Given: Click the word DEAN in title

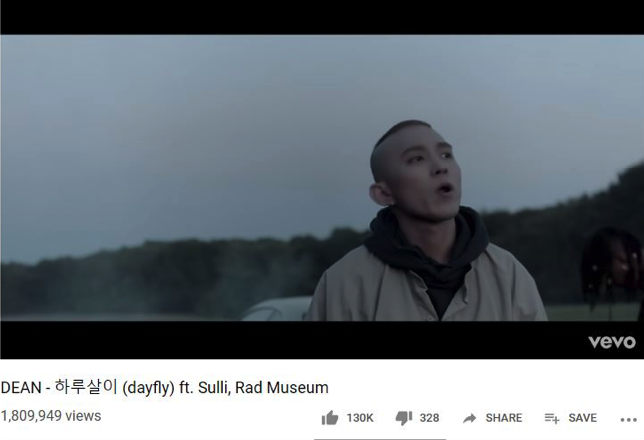Looking at the screenshot, I should tap(21, 388).
